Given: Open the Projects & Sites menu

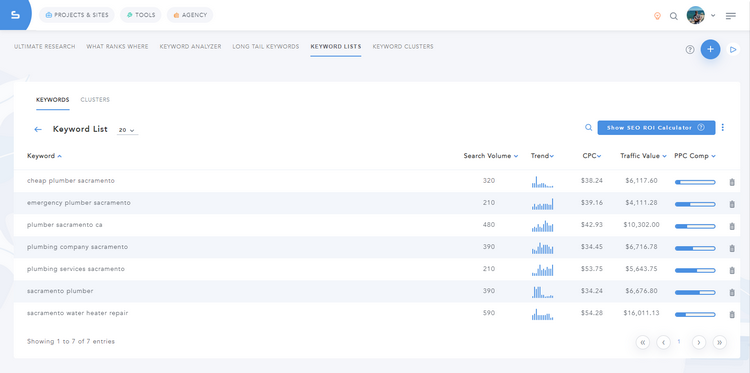Looking at the screenshot, I should (x=77, y=15).
